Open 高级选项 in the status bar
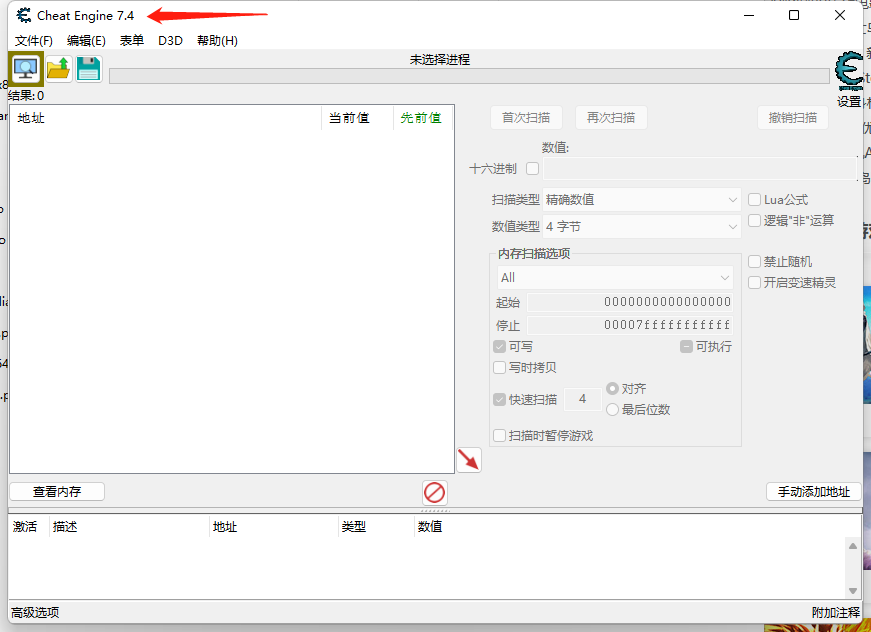This screenshot has height=632, width=871. tap(35, 613)
